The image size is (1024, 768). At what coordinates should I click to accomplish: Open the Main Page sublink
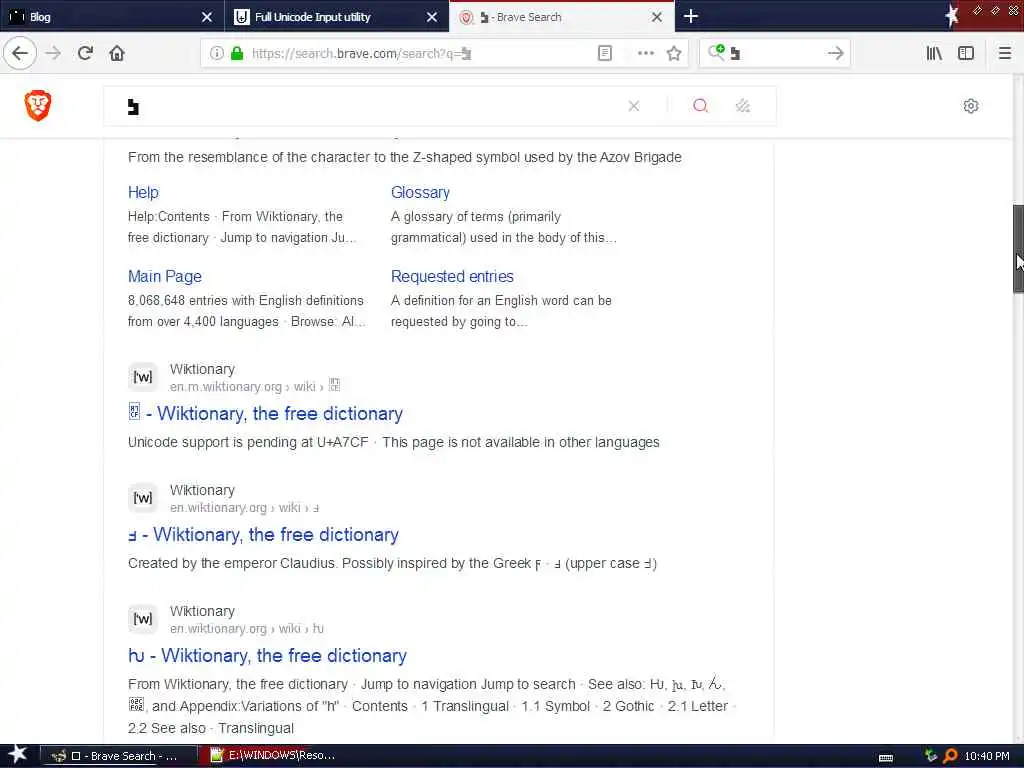165,276
